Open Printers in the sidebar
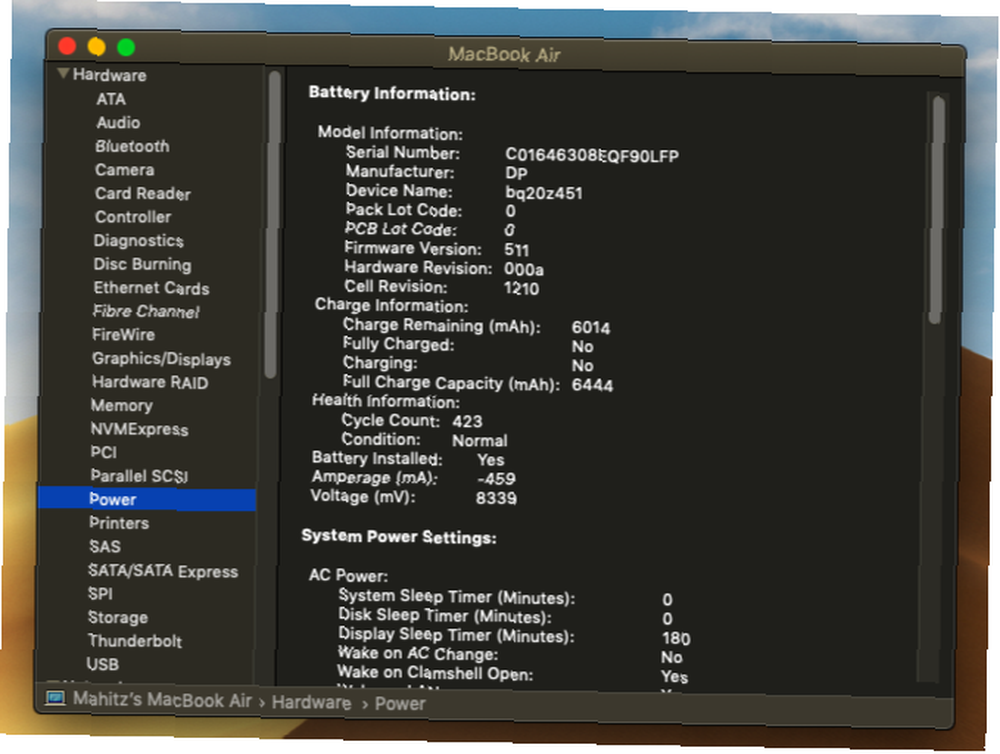Screen dimensions: 1000x754 [119, 523]
